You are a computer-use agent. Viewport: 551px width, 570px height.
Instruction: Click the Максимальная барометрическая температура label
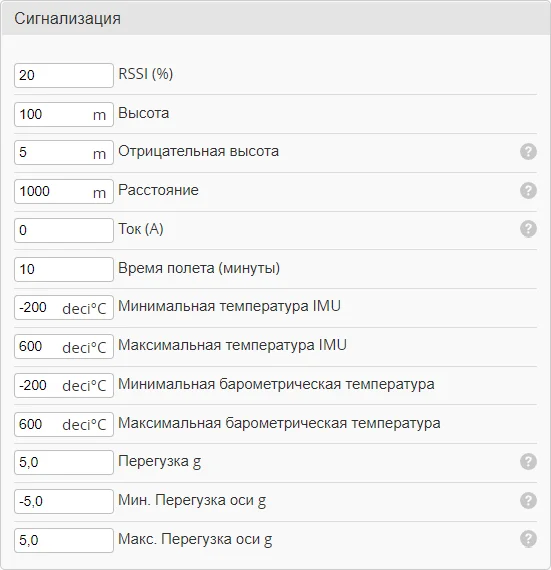tap(279, 423)
